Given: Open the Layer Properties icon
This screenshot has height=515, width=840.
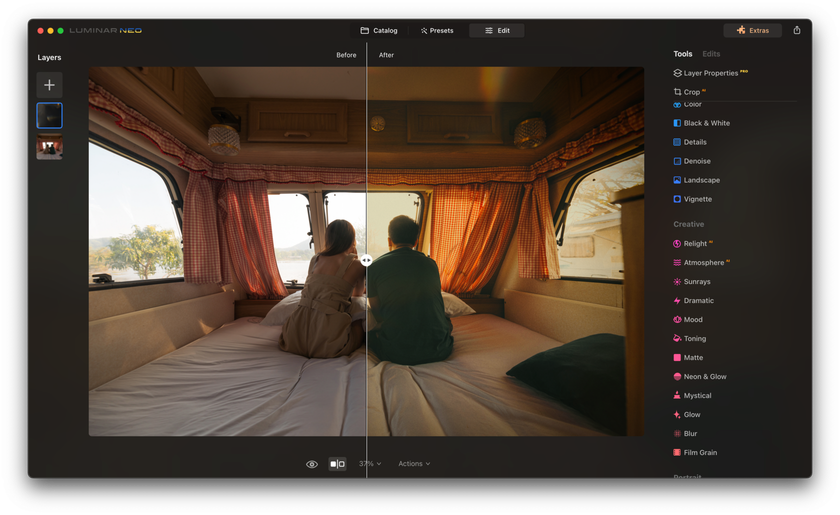Looking at the screenshot, I should (x=677, y=73).
